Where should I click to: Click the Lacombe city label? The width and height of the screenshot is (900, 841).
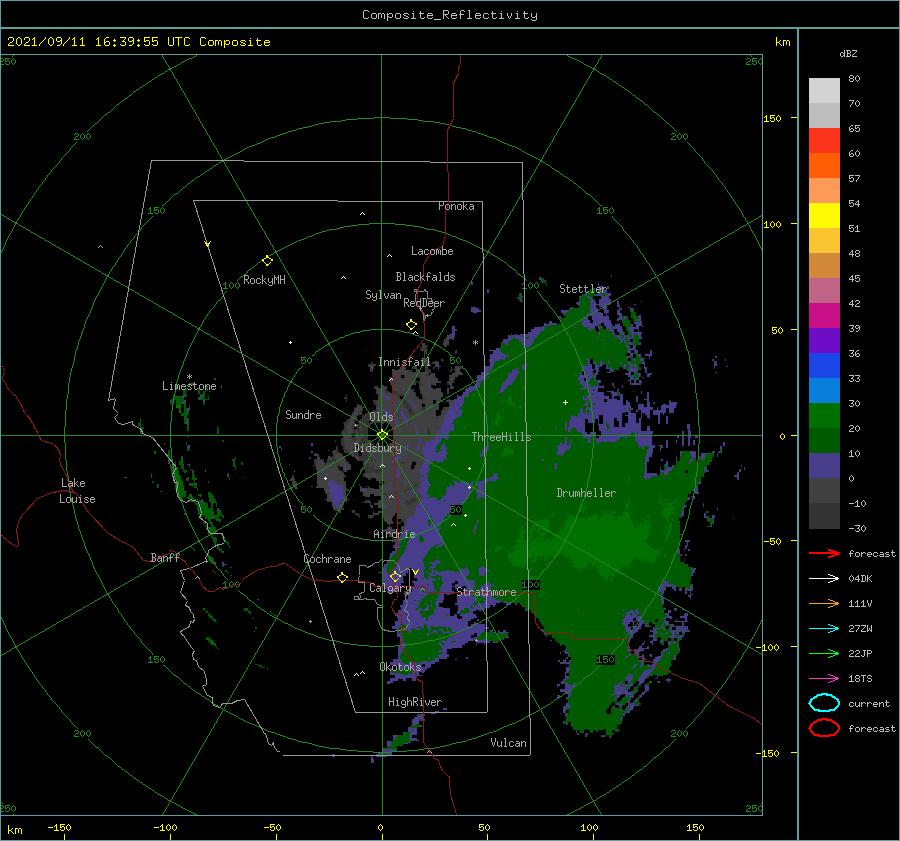tap(432, 251)
